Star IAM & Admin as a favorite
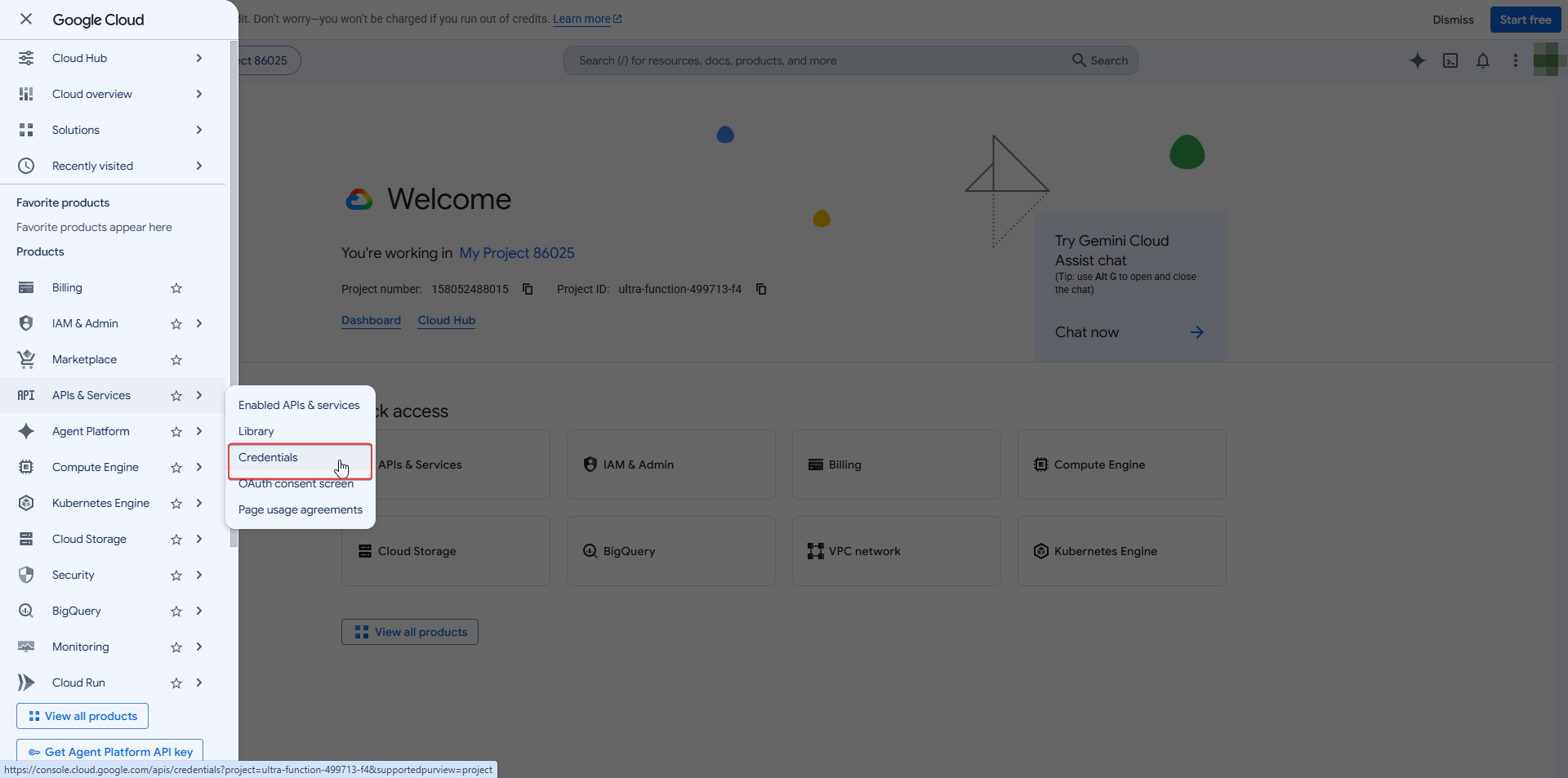 [176, 323]
